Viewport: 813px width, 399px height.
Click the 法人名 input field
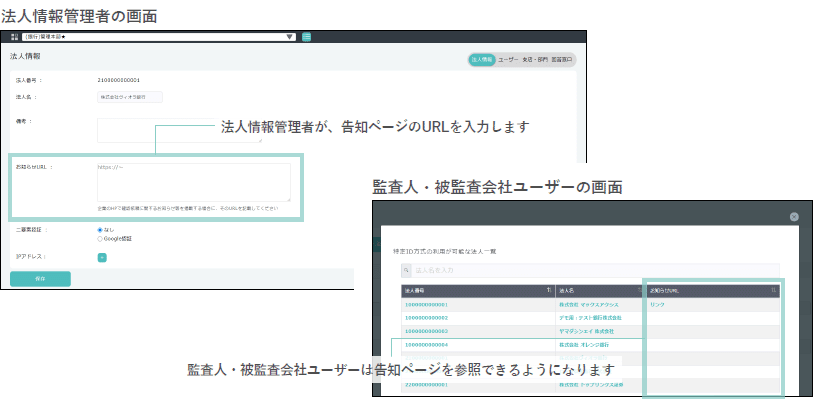click(x=130, y=97)
